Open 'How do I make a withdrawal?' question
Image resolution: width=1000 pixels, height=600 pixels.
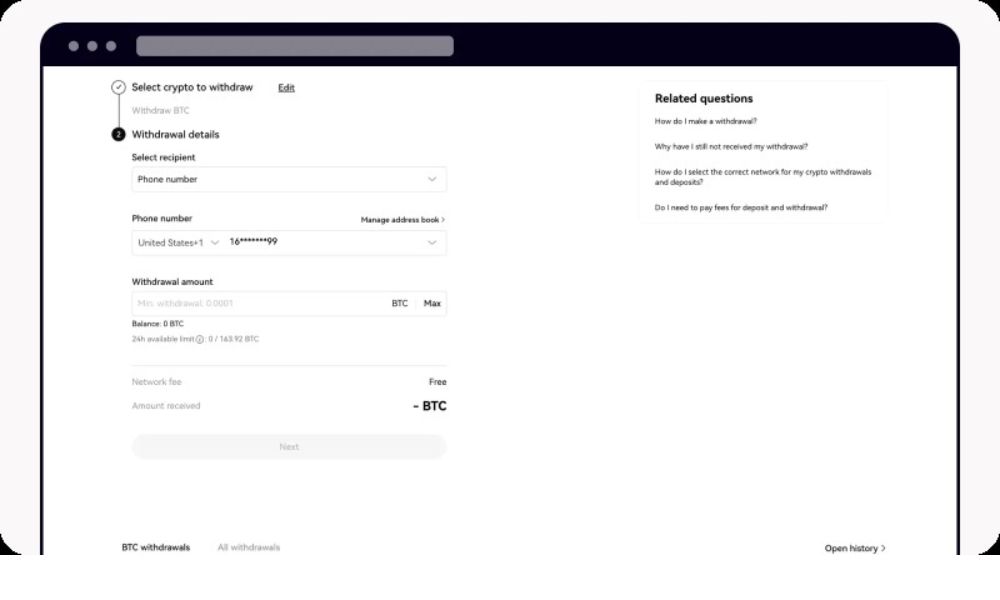[706, 121]
